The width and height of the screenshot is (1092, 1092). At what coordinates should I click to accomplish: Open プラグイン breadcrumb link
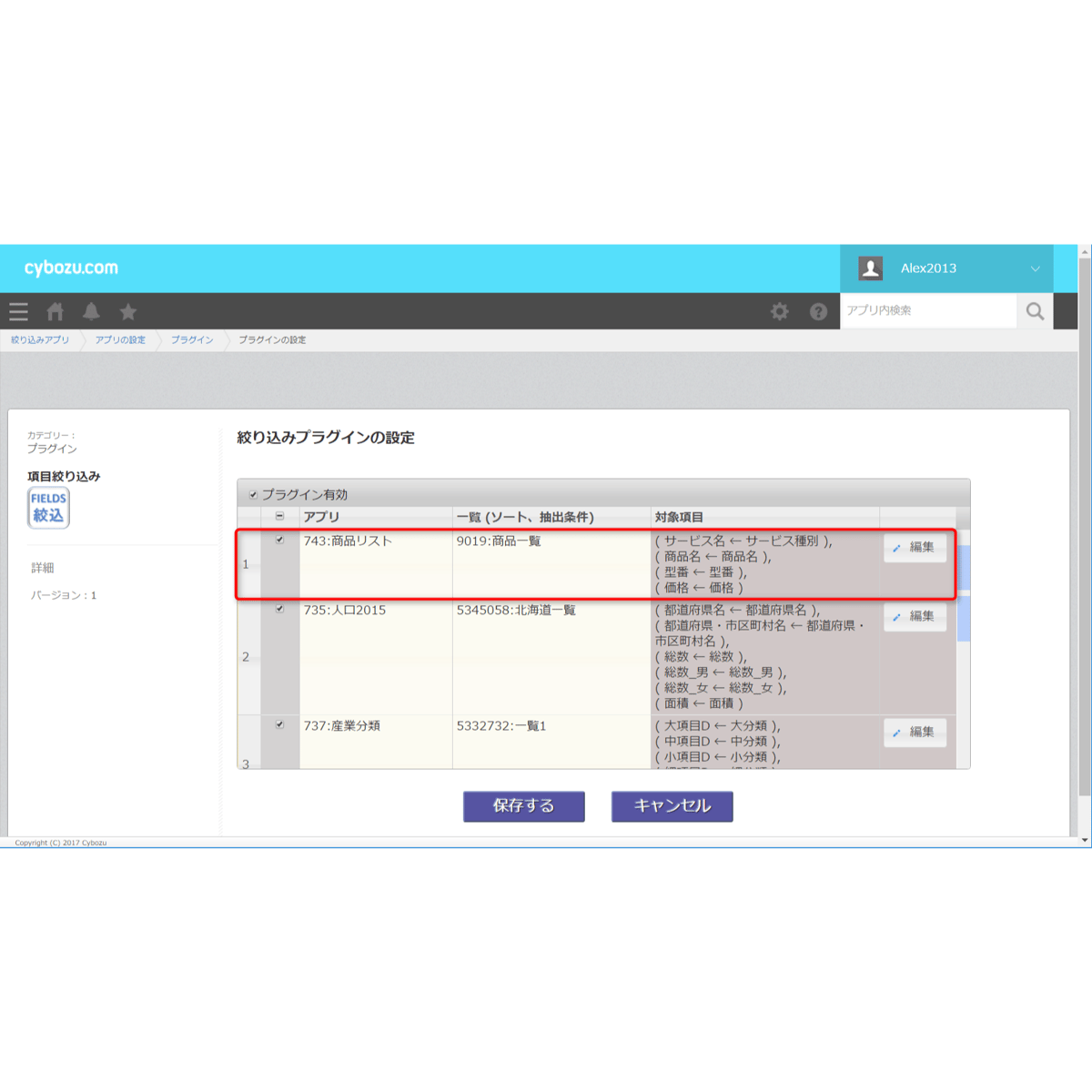192,340
